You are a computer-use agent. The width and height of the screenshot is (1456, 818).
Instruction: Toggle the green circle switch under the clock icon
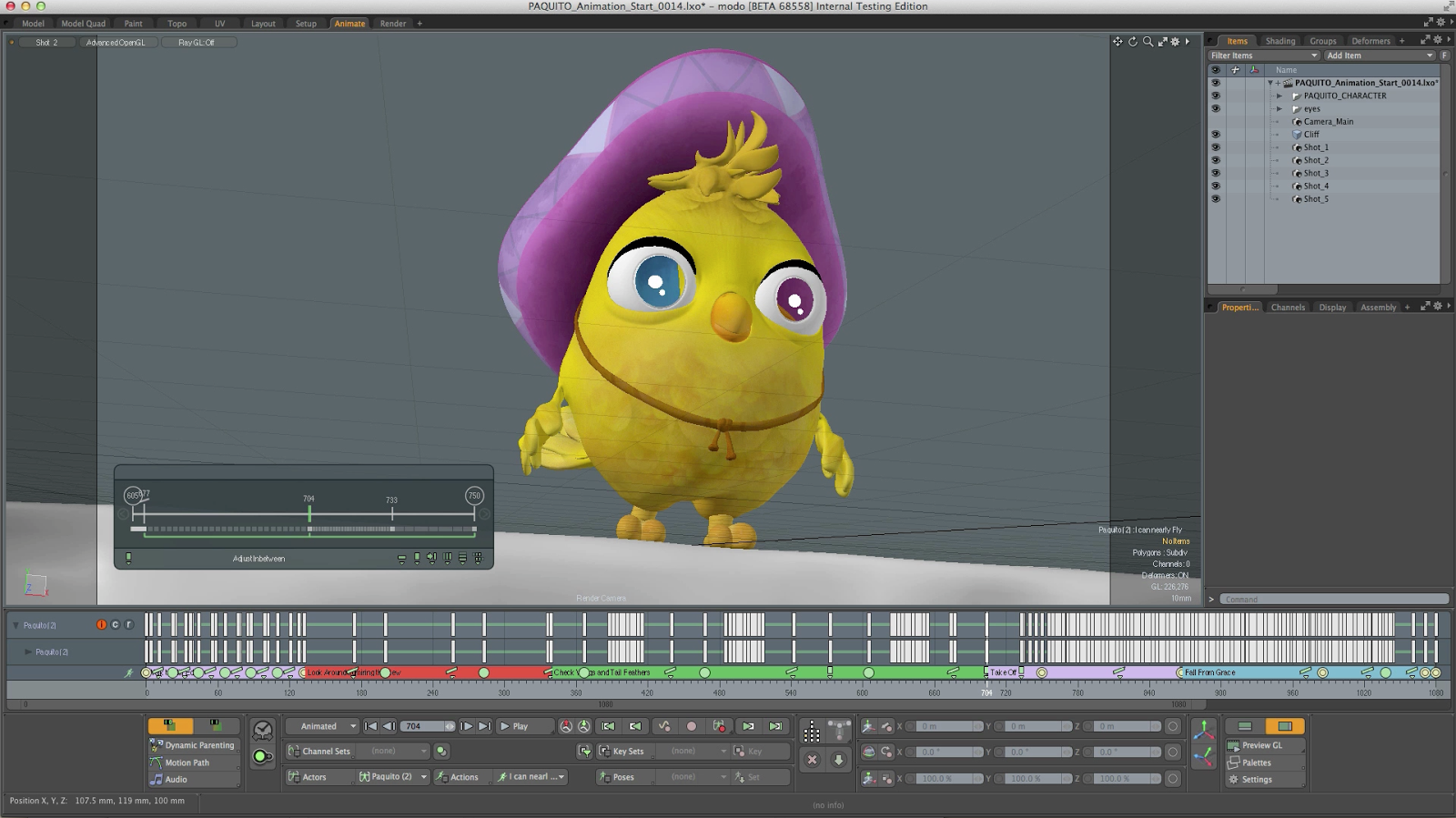262,756
